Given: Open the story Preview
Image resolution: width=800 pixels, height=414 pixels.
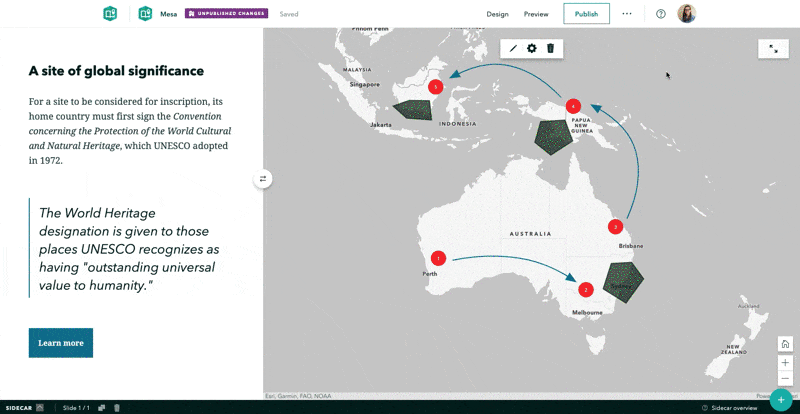Looking at the screenshot, I should click(x=536, y=14).
